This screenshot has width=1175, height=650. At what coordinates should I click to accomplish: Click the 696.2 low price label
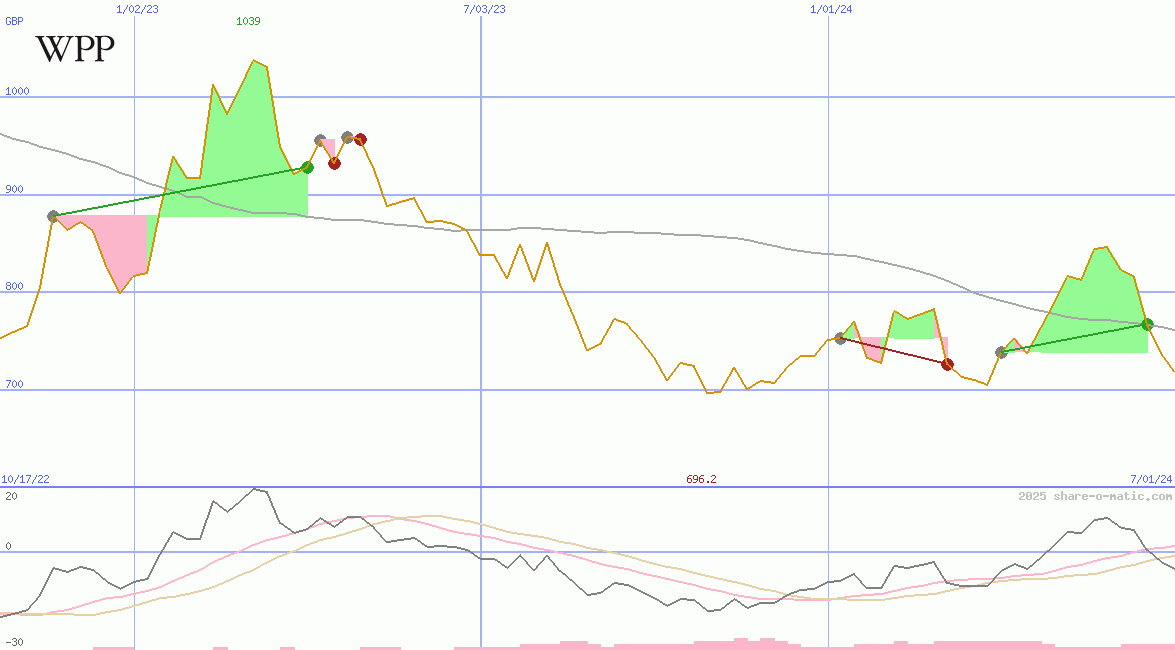(x=701, y=479)
